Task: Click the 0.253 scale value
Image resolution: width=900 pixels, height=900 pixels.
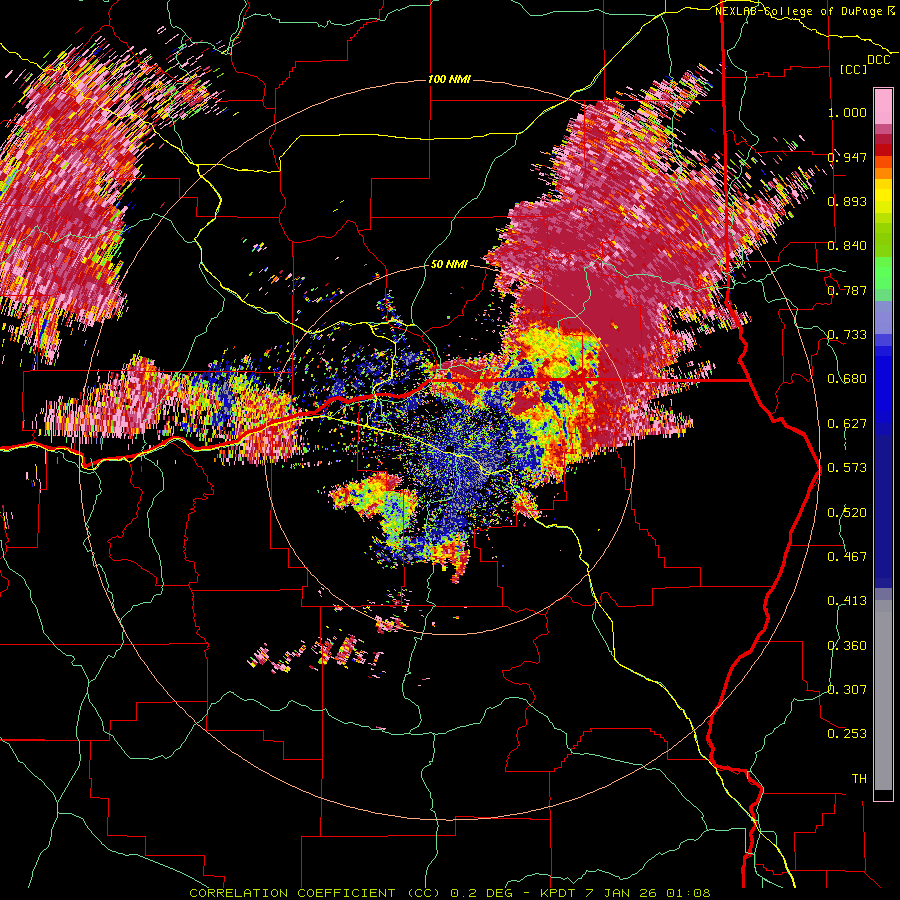Action: [847, 734]
